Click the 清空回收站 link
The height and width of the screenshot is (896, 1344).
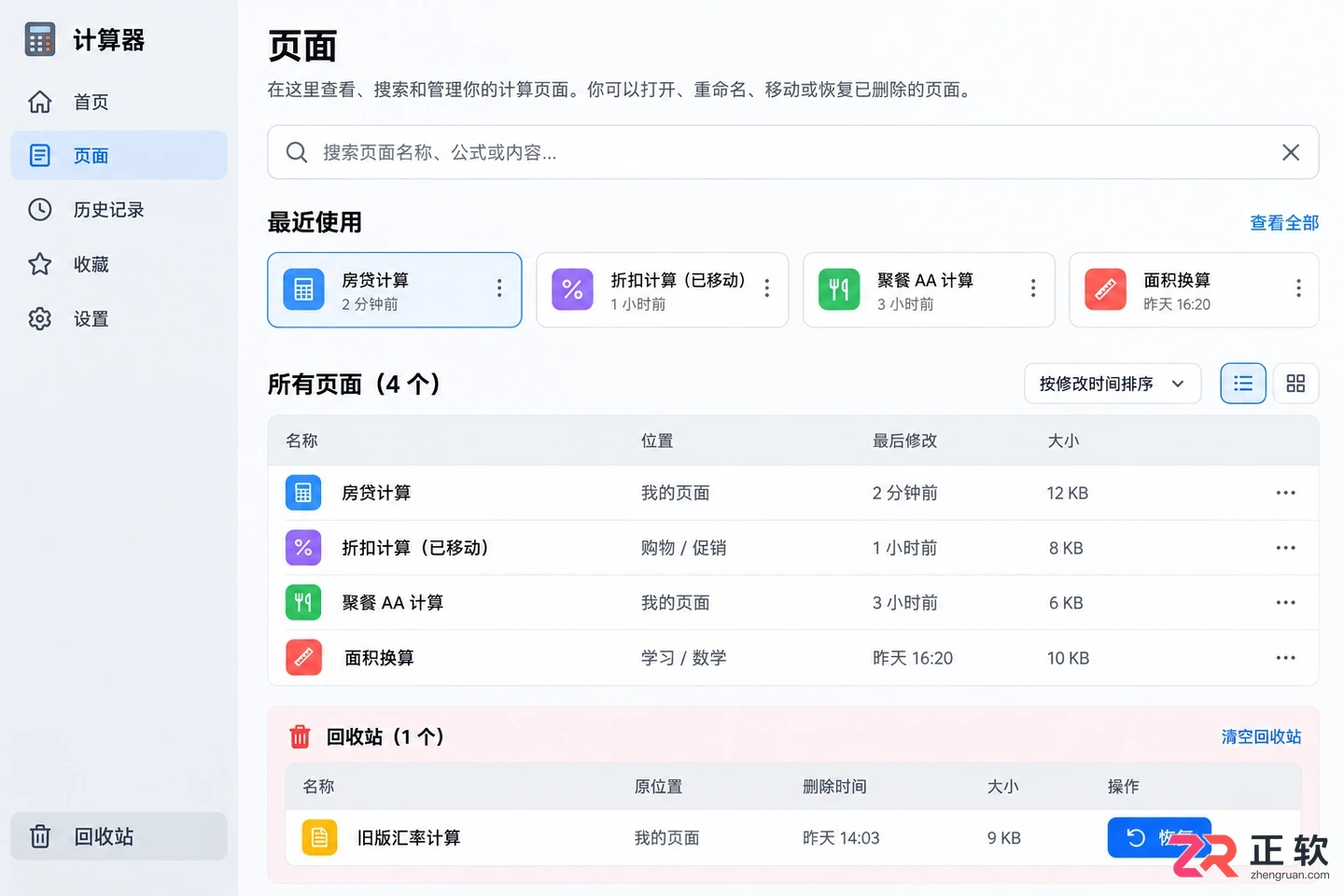[x=1261, y=736]
